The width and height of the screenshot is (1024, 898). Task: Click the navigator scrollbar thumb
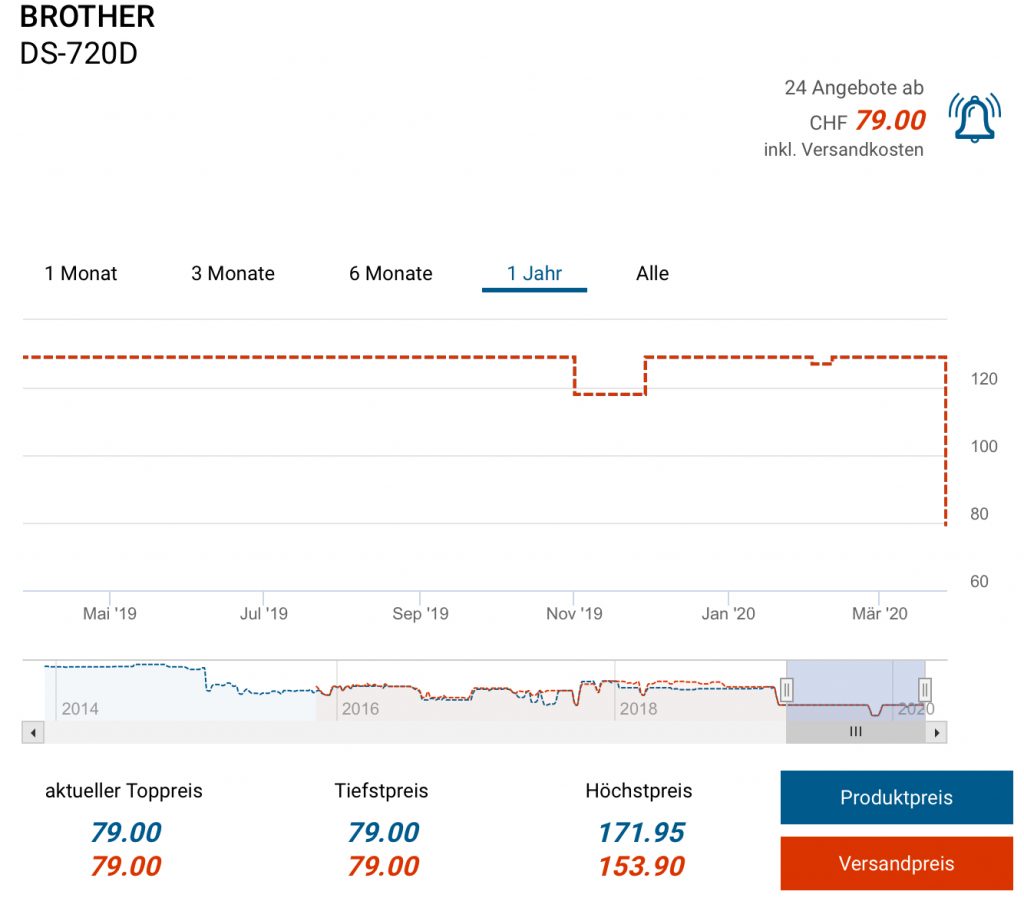(x=855, y=733)
